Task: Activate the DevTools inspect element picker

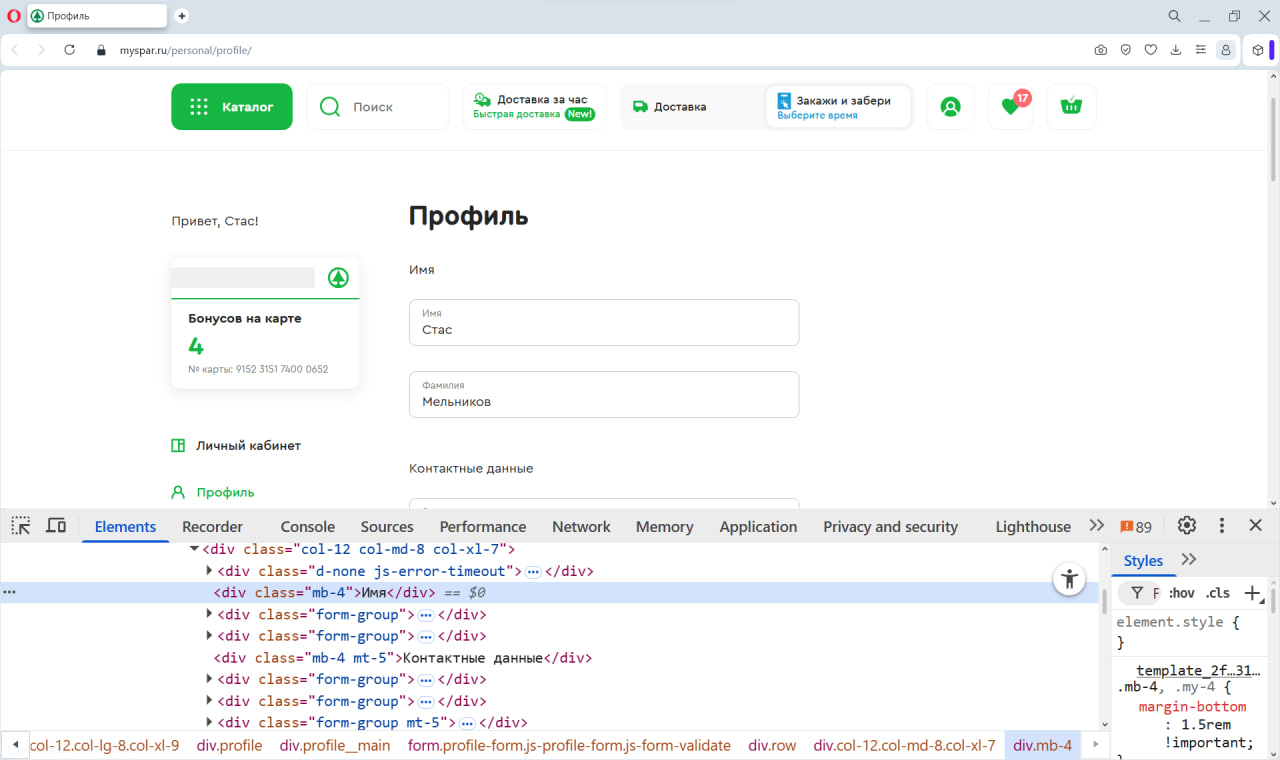Action: pos(21,526)
